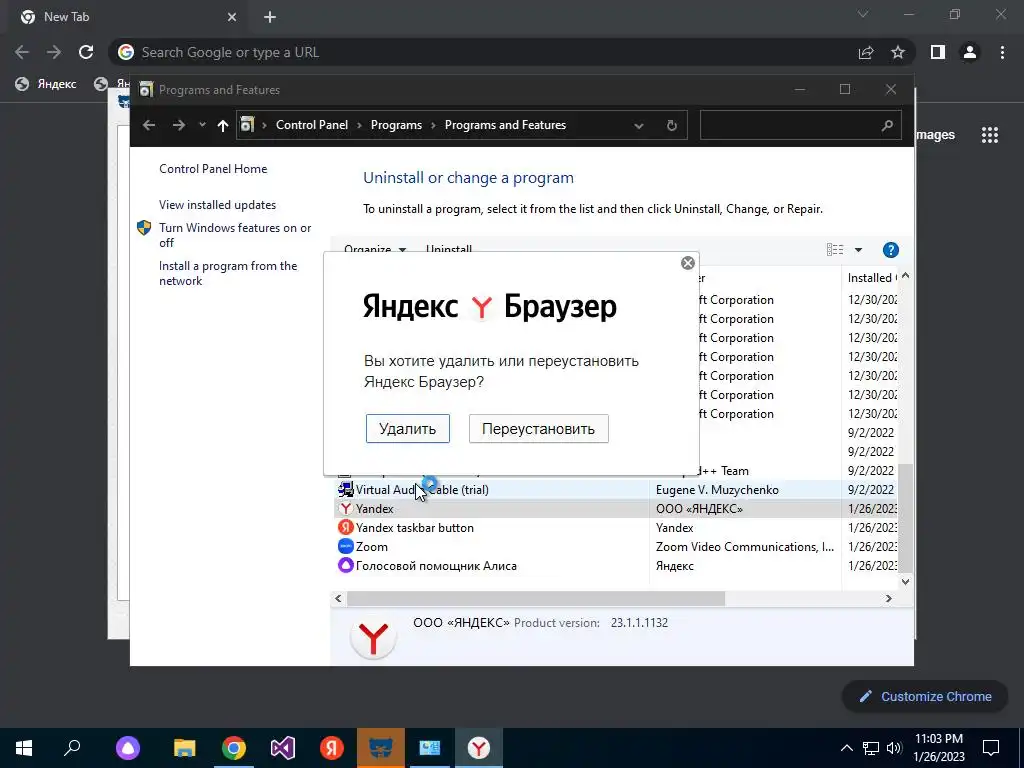1024x768 pixels.
Task: Click Customize Chrome button
Action: 925,696
